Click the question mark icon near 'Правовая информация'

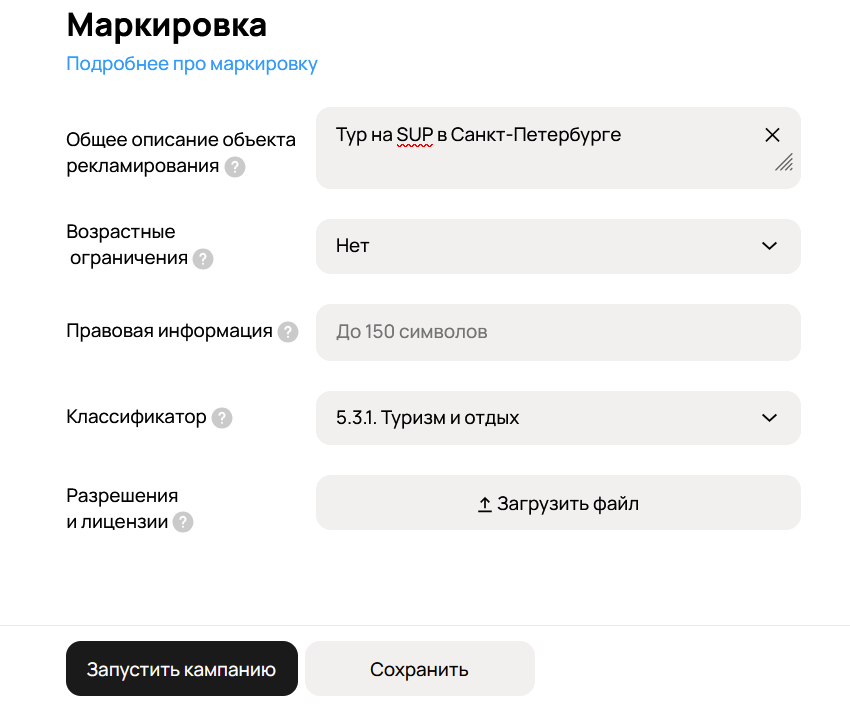(288, 332)
